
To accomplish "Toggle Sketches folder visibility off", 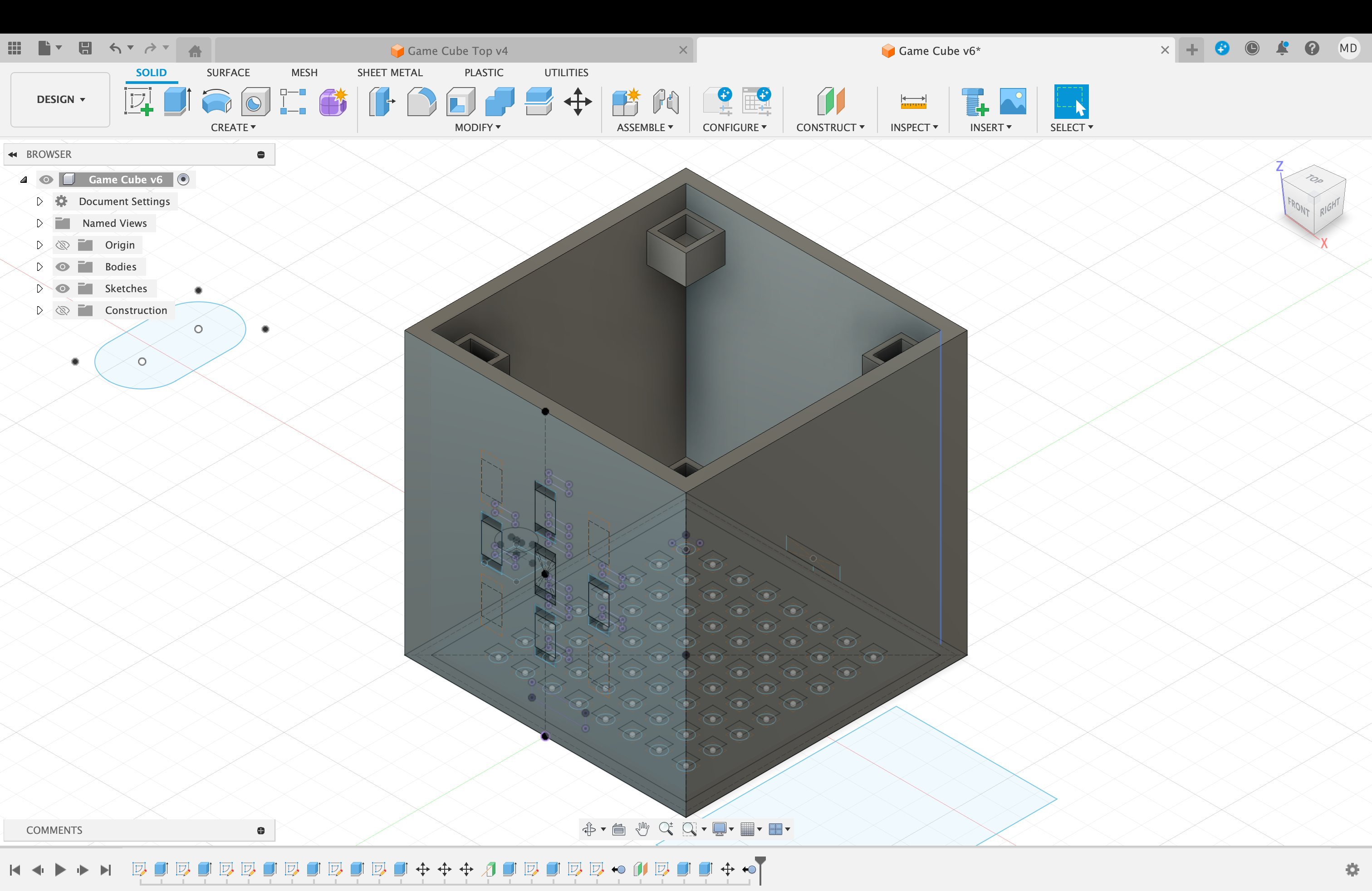I will [x=62, y=289].
